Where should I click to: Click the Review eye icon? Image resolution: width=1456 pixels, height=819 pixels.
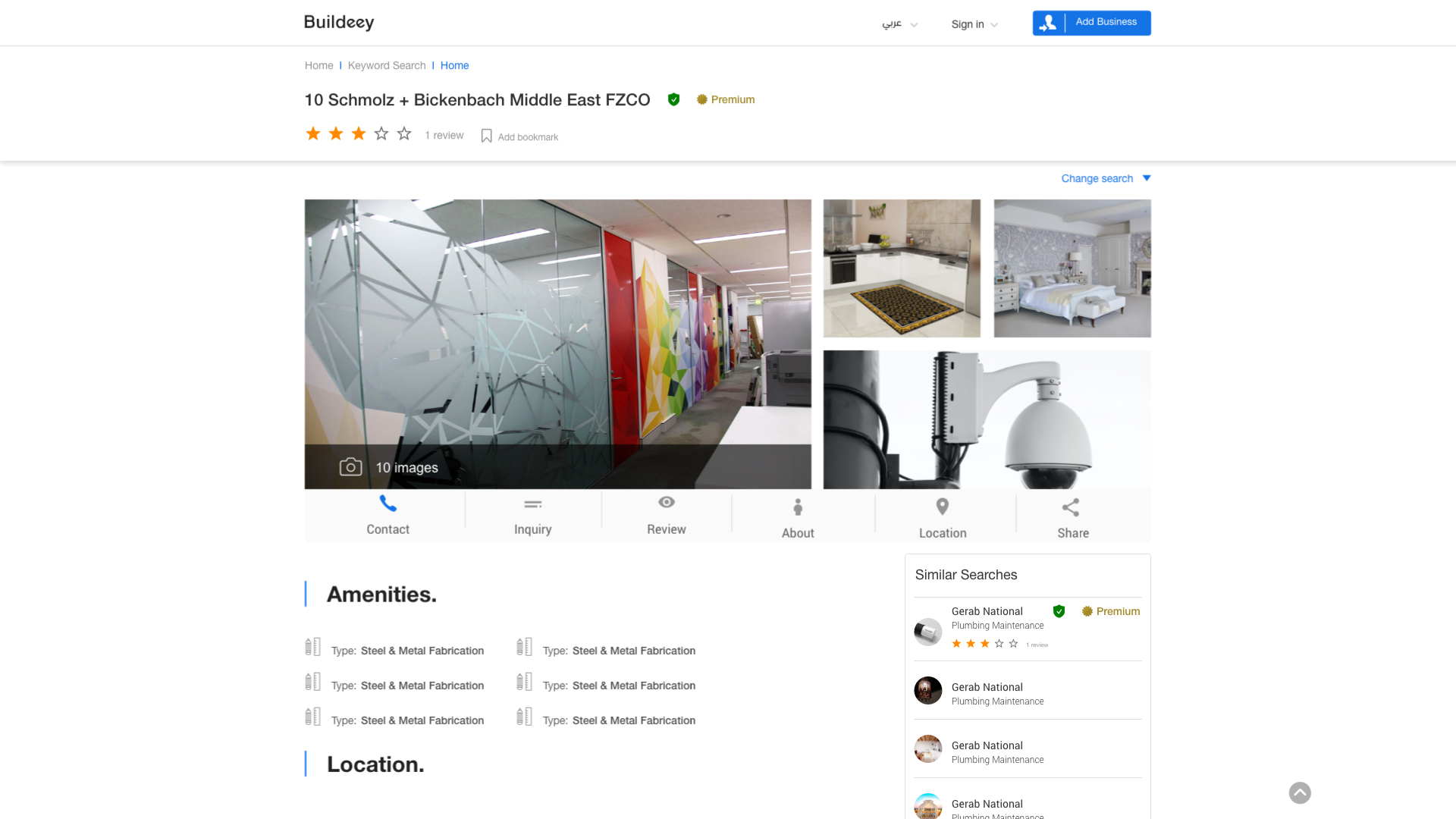[667, 502]
